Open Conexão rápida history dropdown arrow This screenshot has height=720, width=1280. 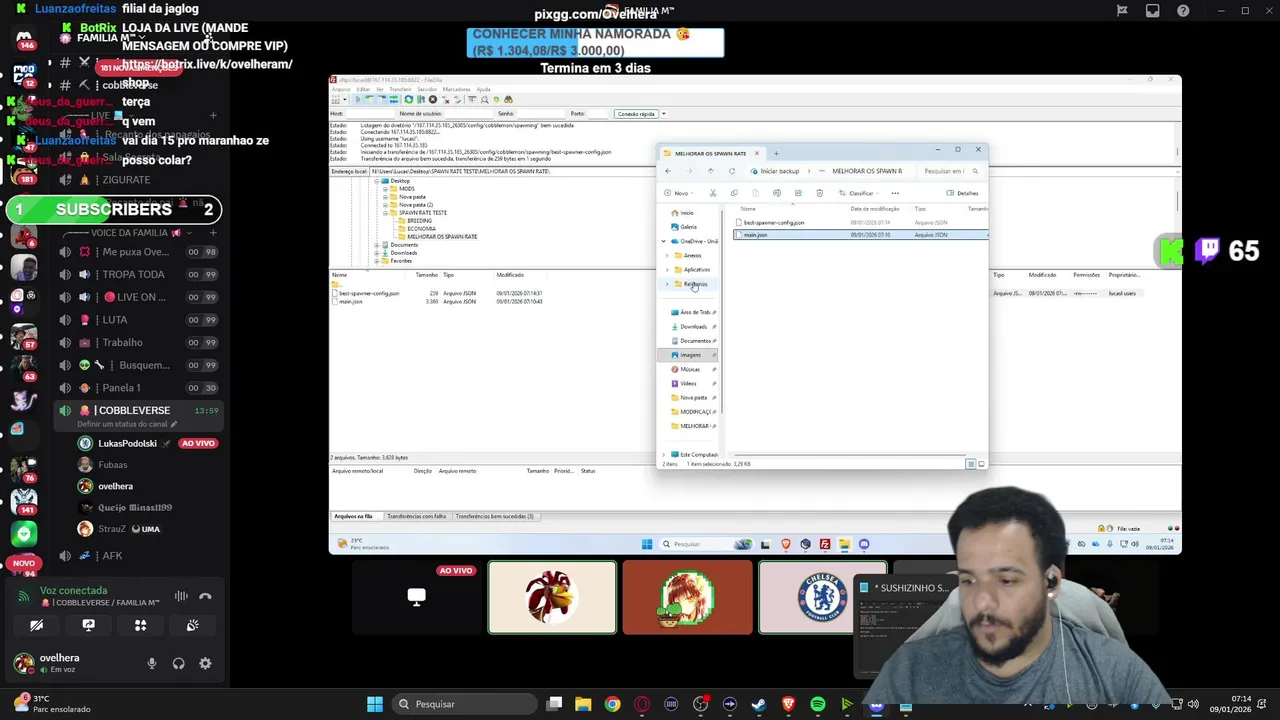[x=663, y=114]
